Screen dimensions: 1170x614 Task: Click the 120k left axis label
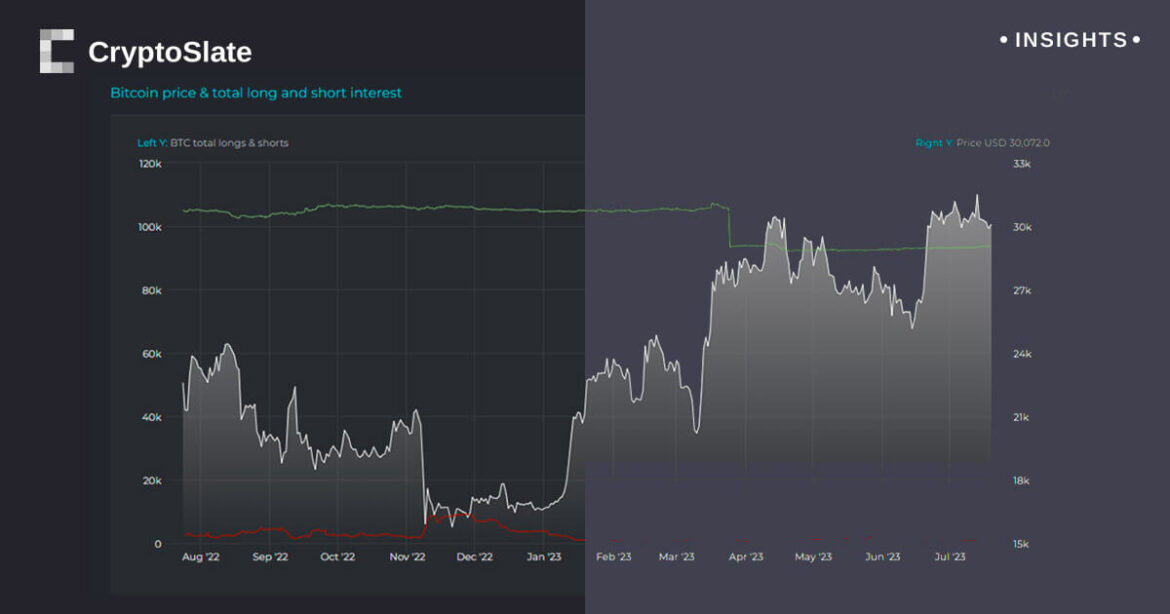click(x=150, y=163)
